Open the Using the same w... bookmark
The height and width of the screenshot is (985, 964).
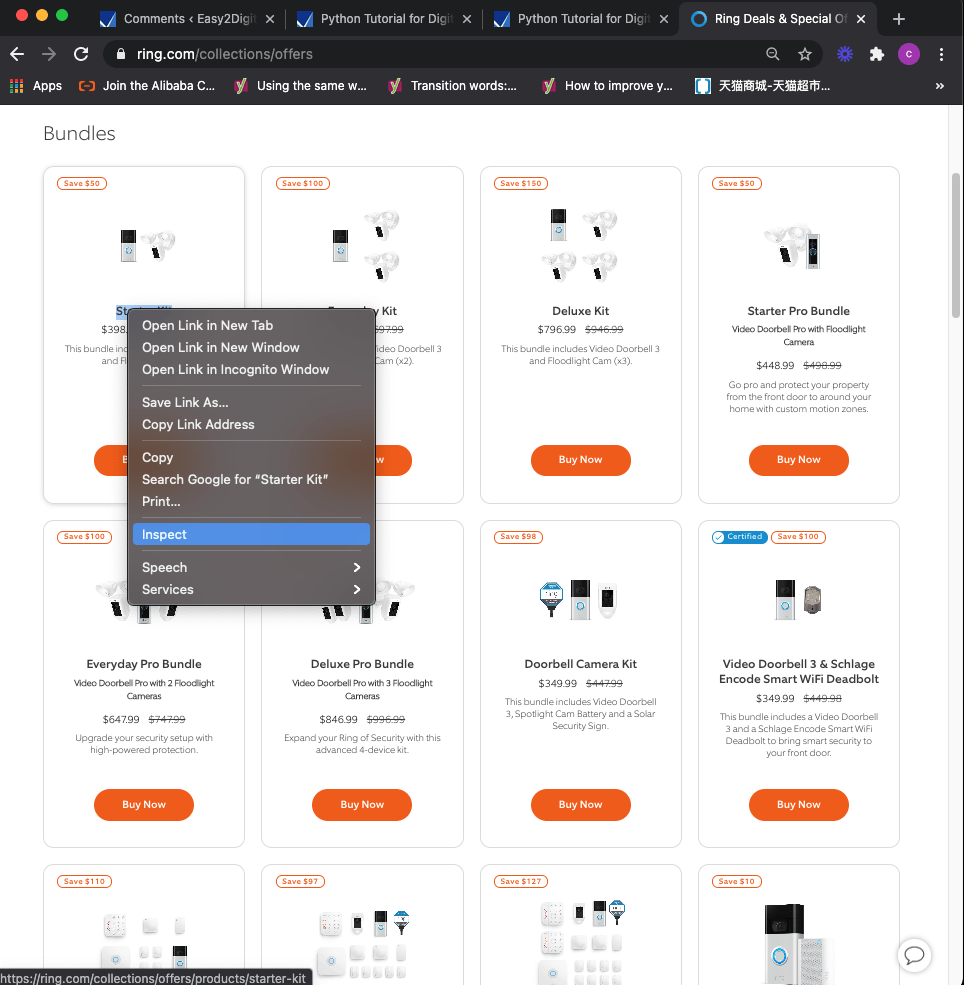pos(300,86)
